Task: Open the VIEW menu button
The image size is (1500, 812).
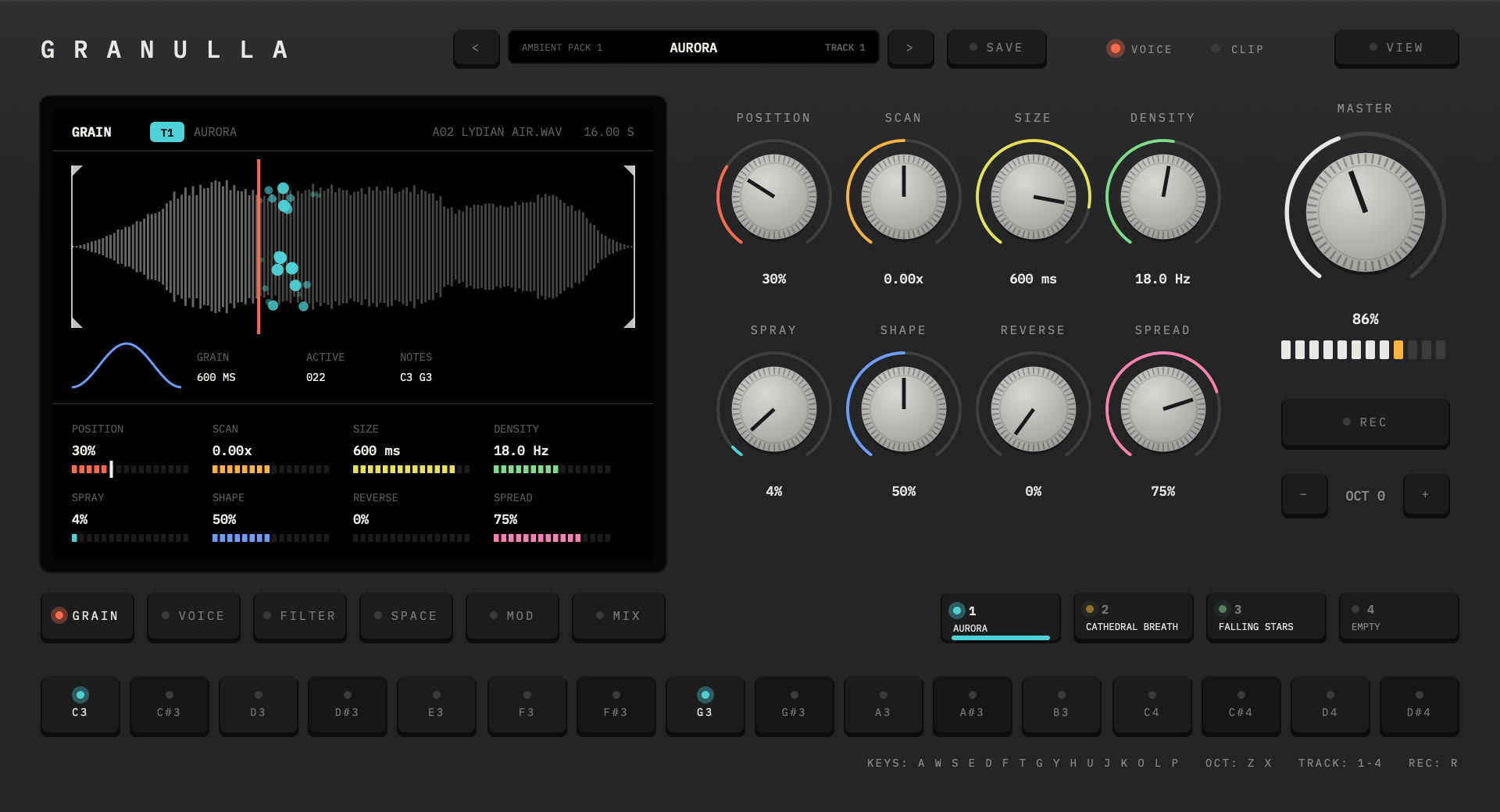Action: 1396,48
